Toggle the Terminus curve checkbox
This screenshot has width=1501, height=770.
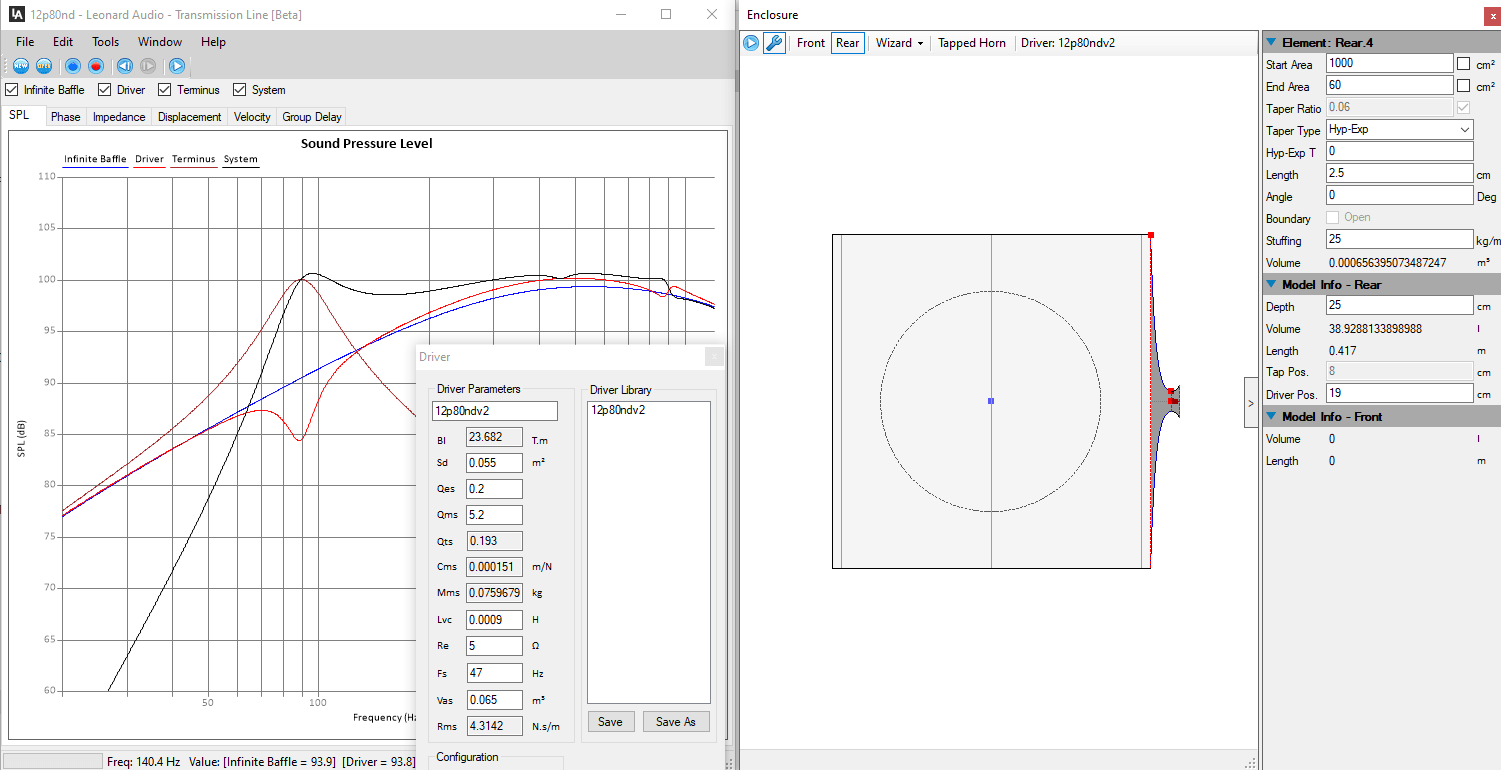[165, 90]
